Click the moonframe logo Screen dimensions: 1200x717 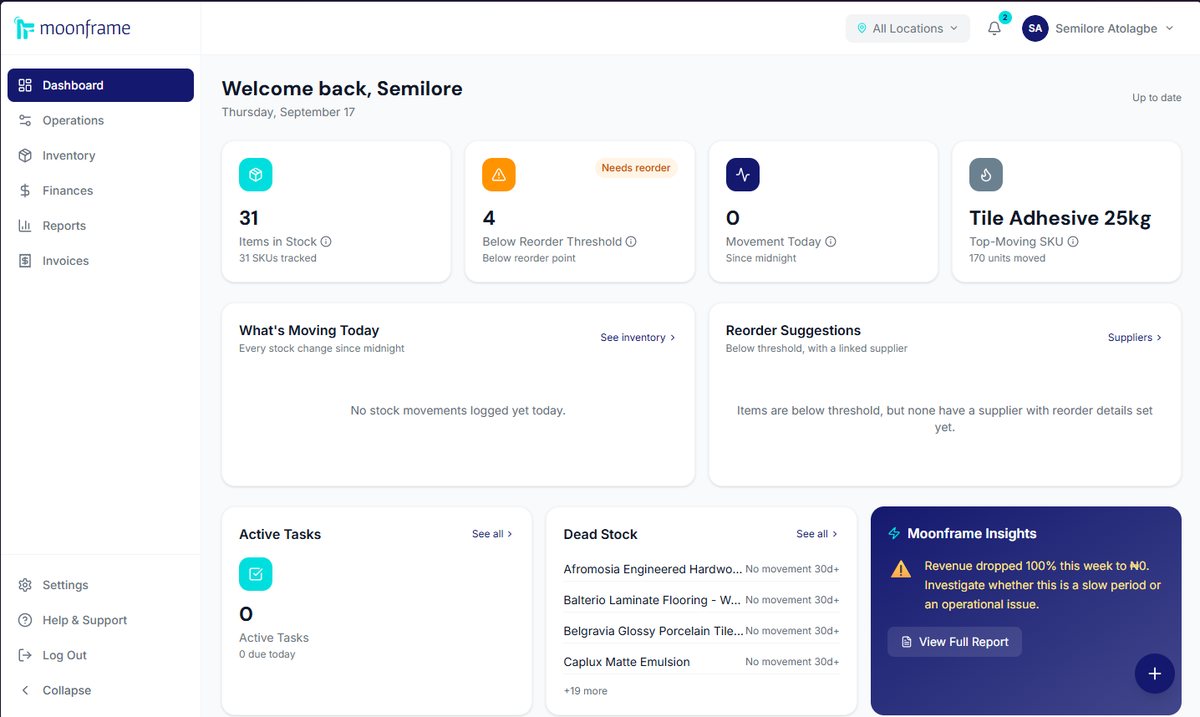[72, 28]
